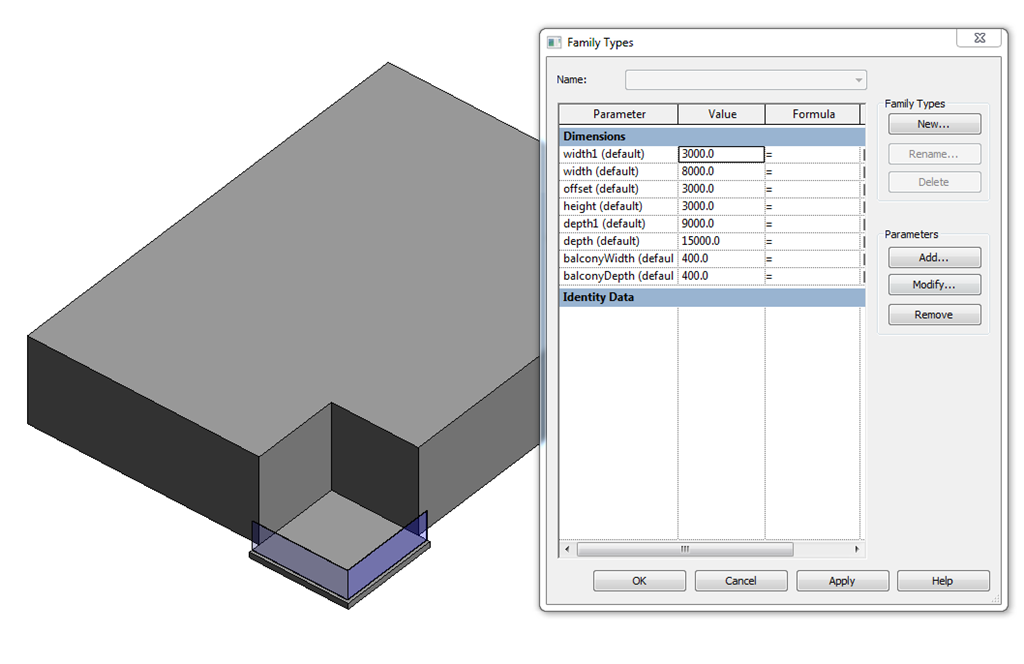Click the Parameter column header

(x=618, y=114)
